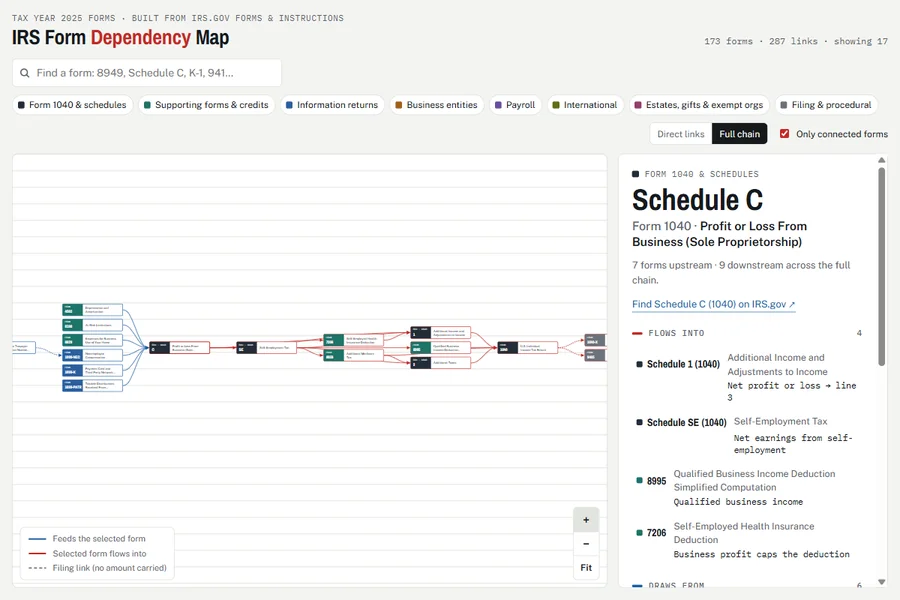The image size is (900, 600).
Task: Switch to Full chain mode
Action: [739, 134]
